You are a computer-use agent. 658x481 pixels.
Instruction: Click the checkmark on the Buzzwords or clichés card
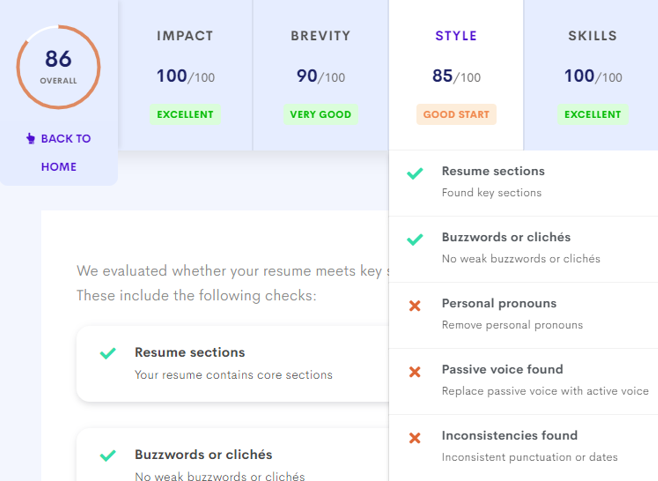[x=108, y=455]
